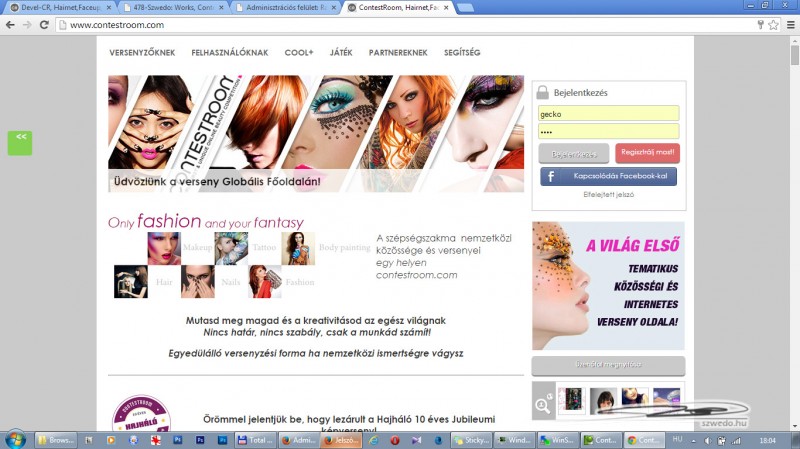Open the SEGÍTSÉG menu

coord(462,53)
